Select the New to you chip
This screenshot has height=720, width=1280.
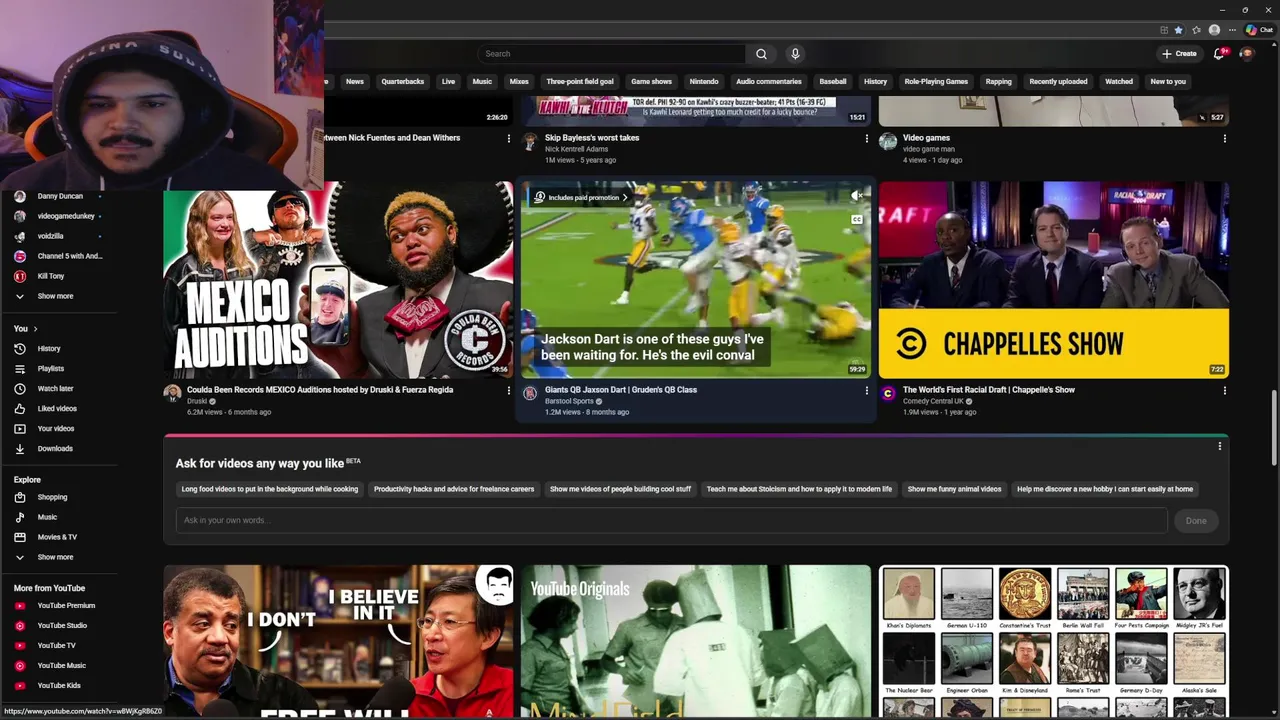point(1168,82)
